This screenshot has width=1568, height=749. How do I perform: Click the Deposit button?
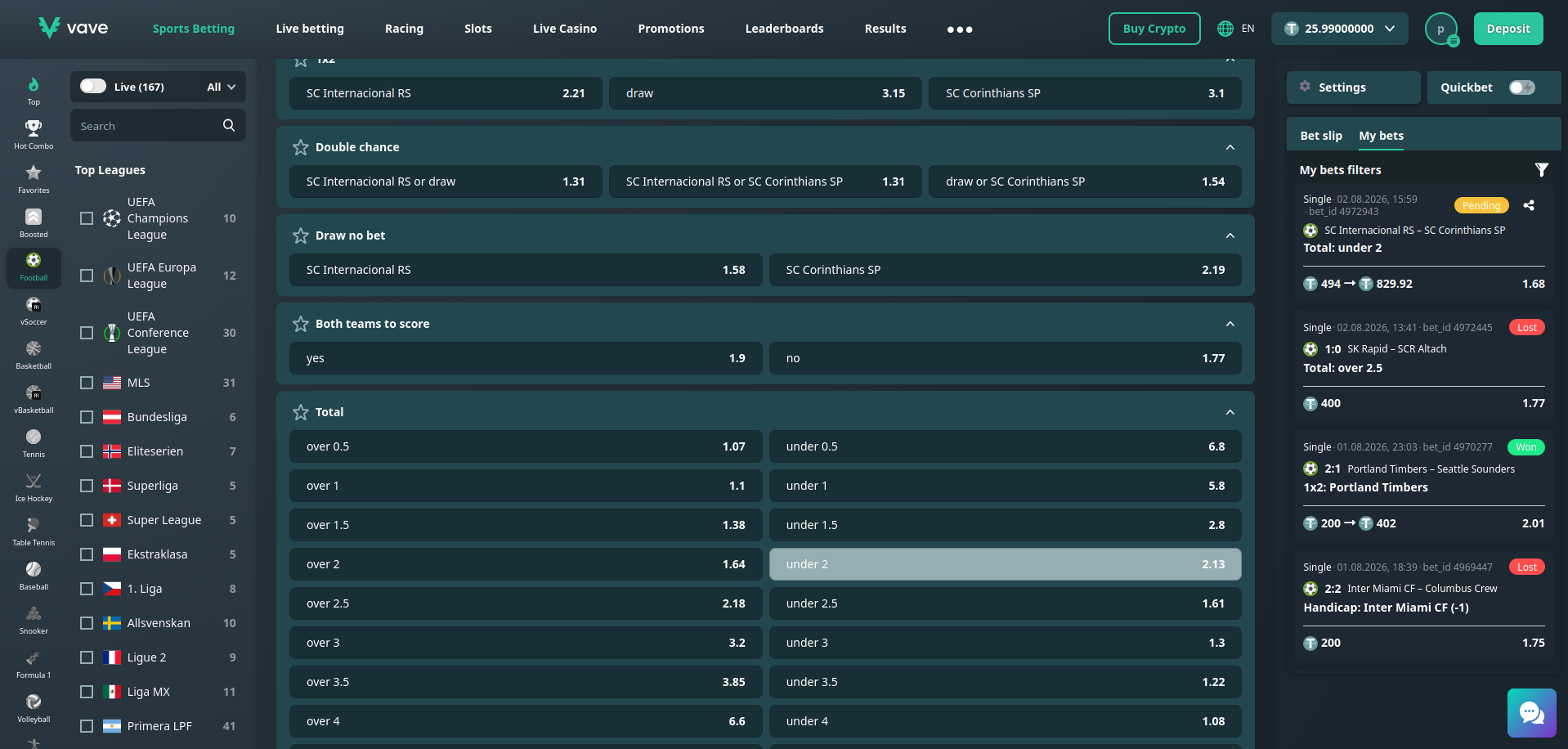(1508, 29)
